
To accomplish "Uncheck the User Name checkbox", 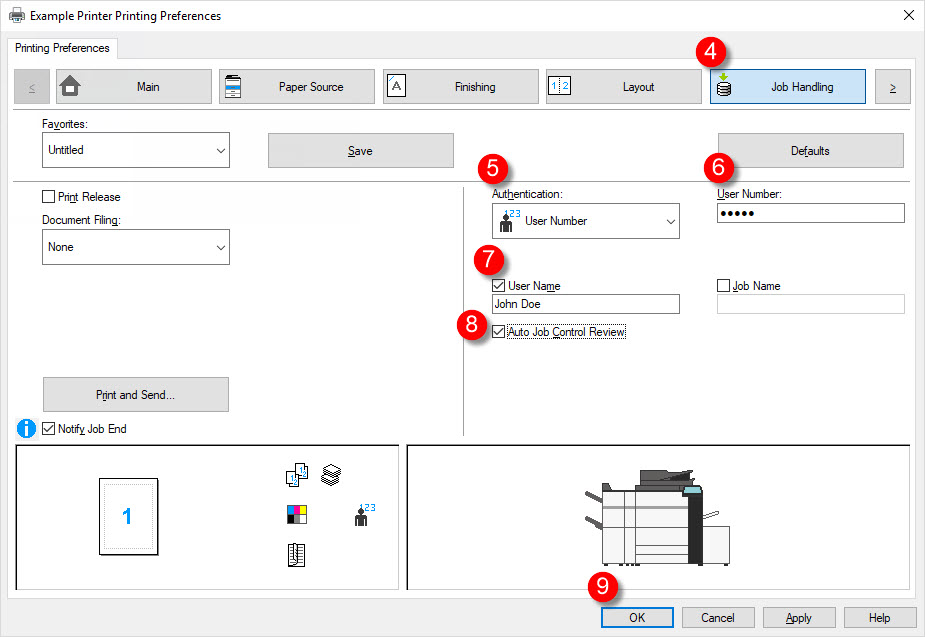I will tap(498, 286).
